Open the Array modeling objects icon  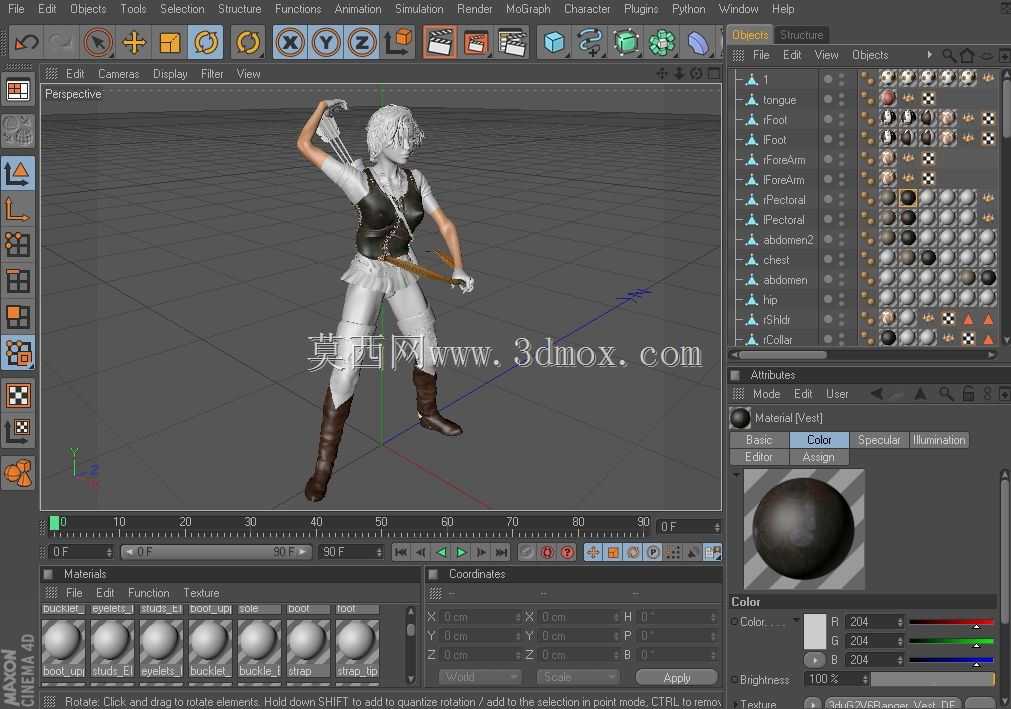(x=662, y=43)
